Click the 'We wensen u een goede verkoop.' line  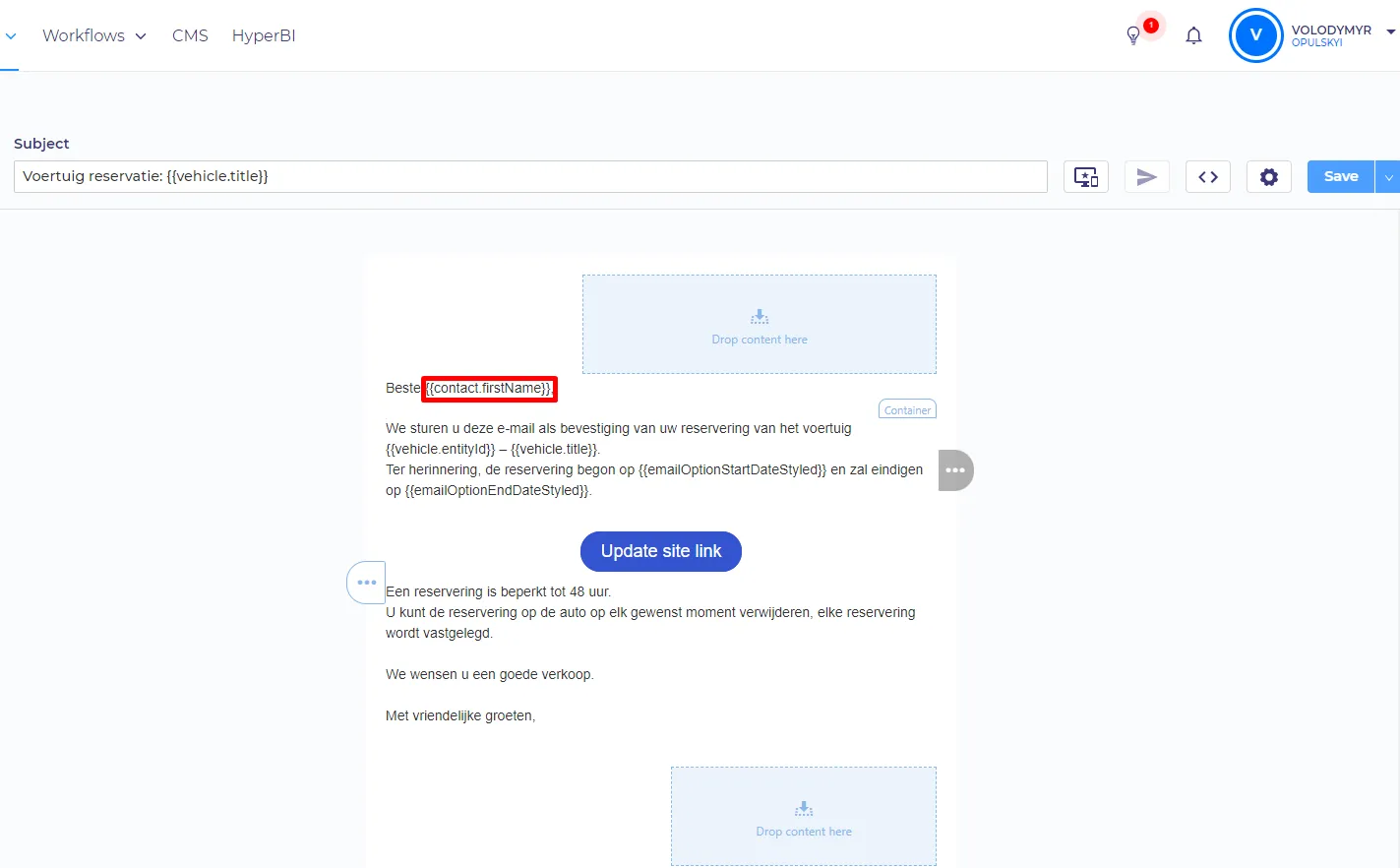(x=490, y=674)
